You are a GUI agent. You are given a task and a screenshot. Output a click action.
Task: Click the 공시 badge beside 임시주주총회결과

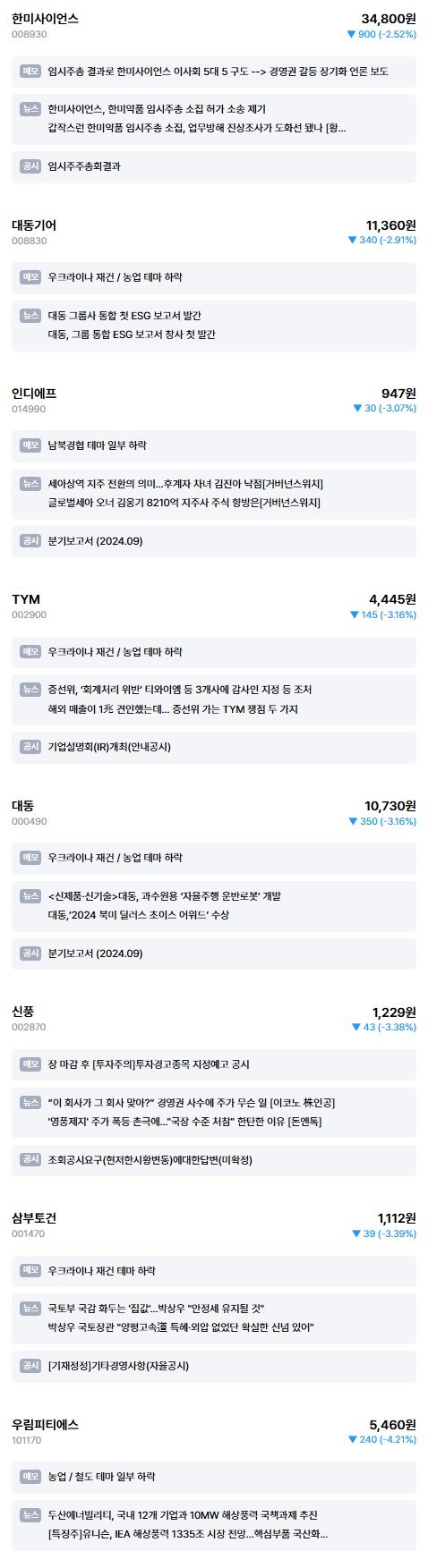[30, 166]
